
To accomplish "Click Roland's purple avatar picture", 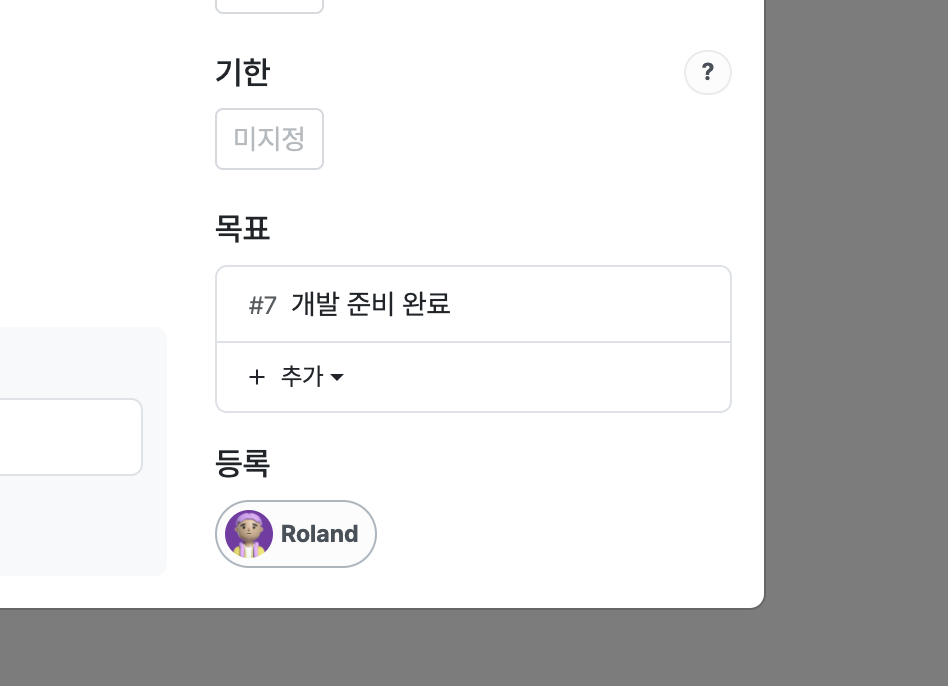I will point(248,534).
